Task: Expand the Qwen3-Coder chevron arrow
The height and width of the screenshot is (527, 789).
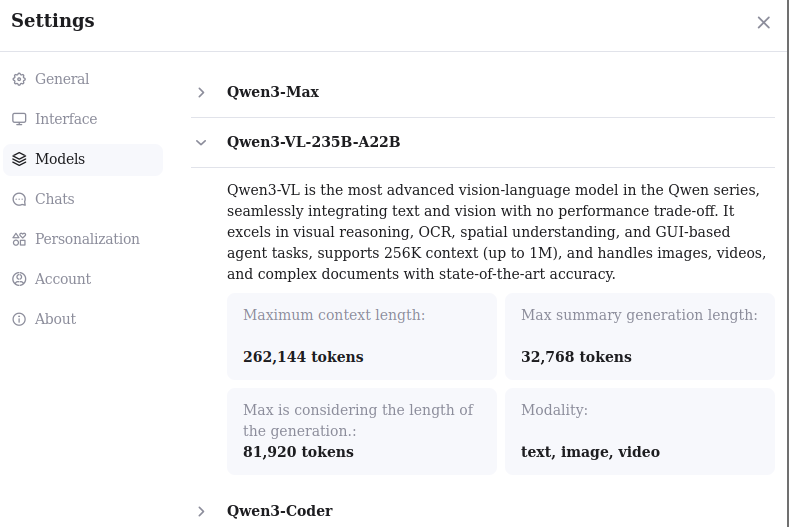Action: (201, 511)
